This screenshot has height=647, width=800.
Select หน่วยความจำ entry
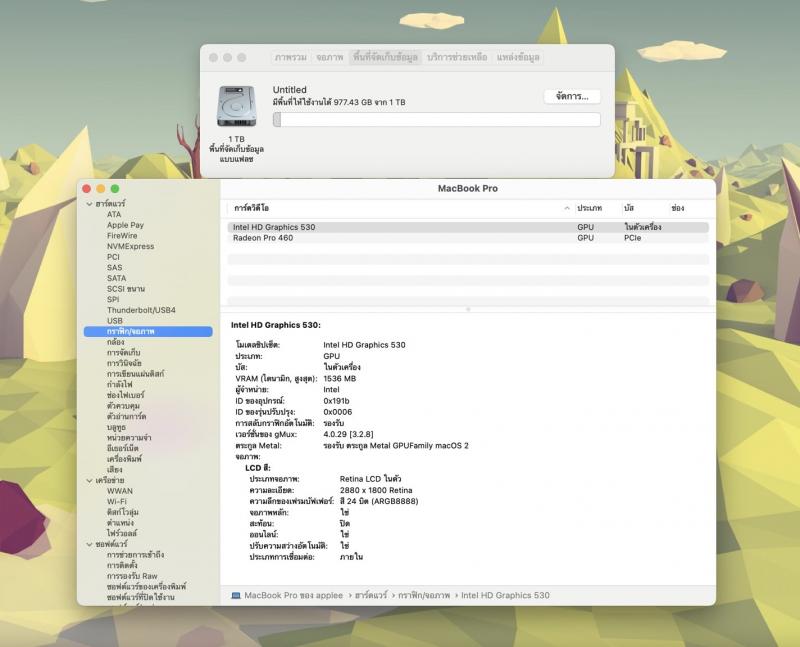tap(129, 438)
